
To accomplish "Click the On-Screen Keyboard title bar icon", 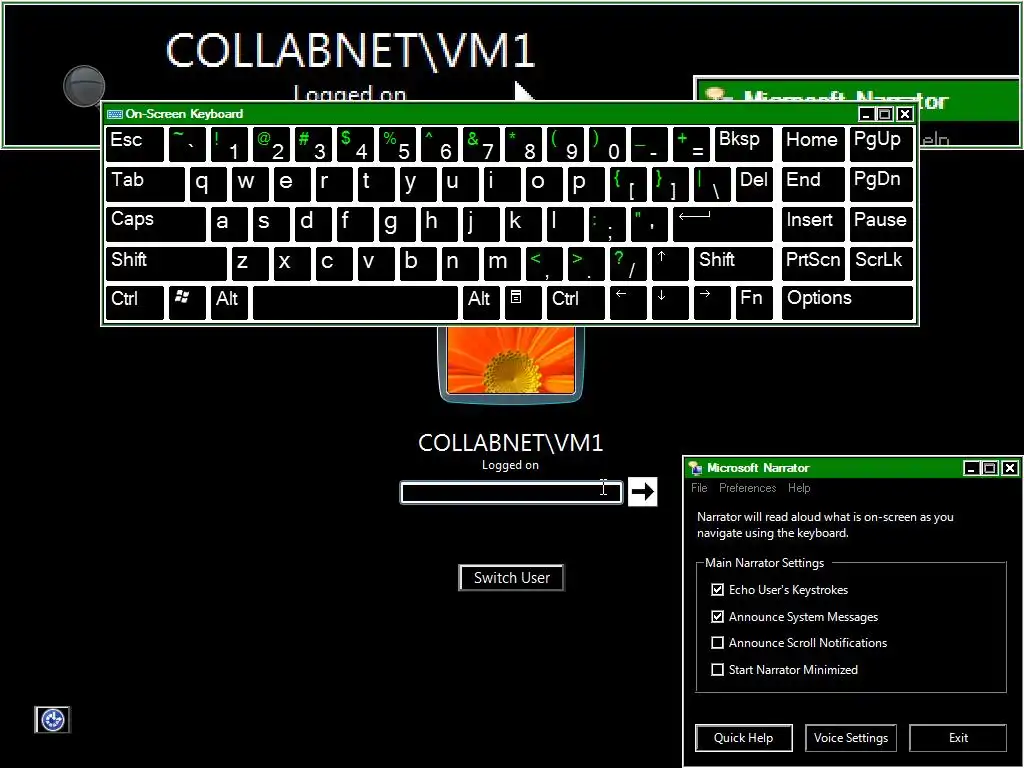I will (115, 114).
